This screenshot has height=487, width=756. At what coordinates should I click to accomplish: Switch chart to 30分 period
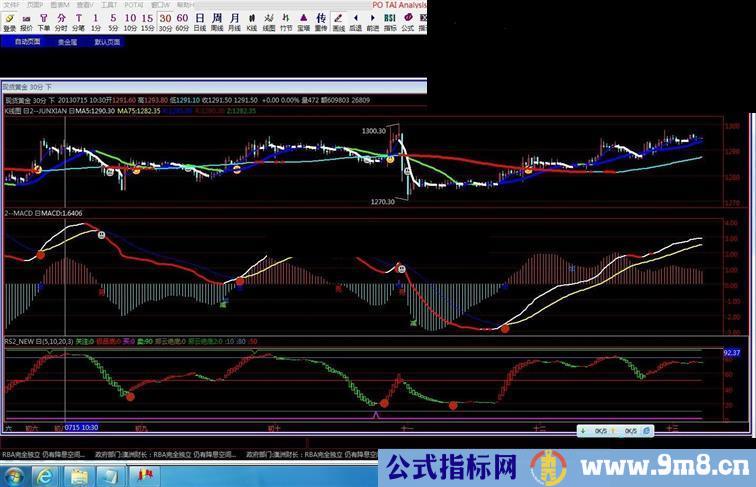(165, 21)
